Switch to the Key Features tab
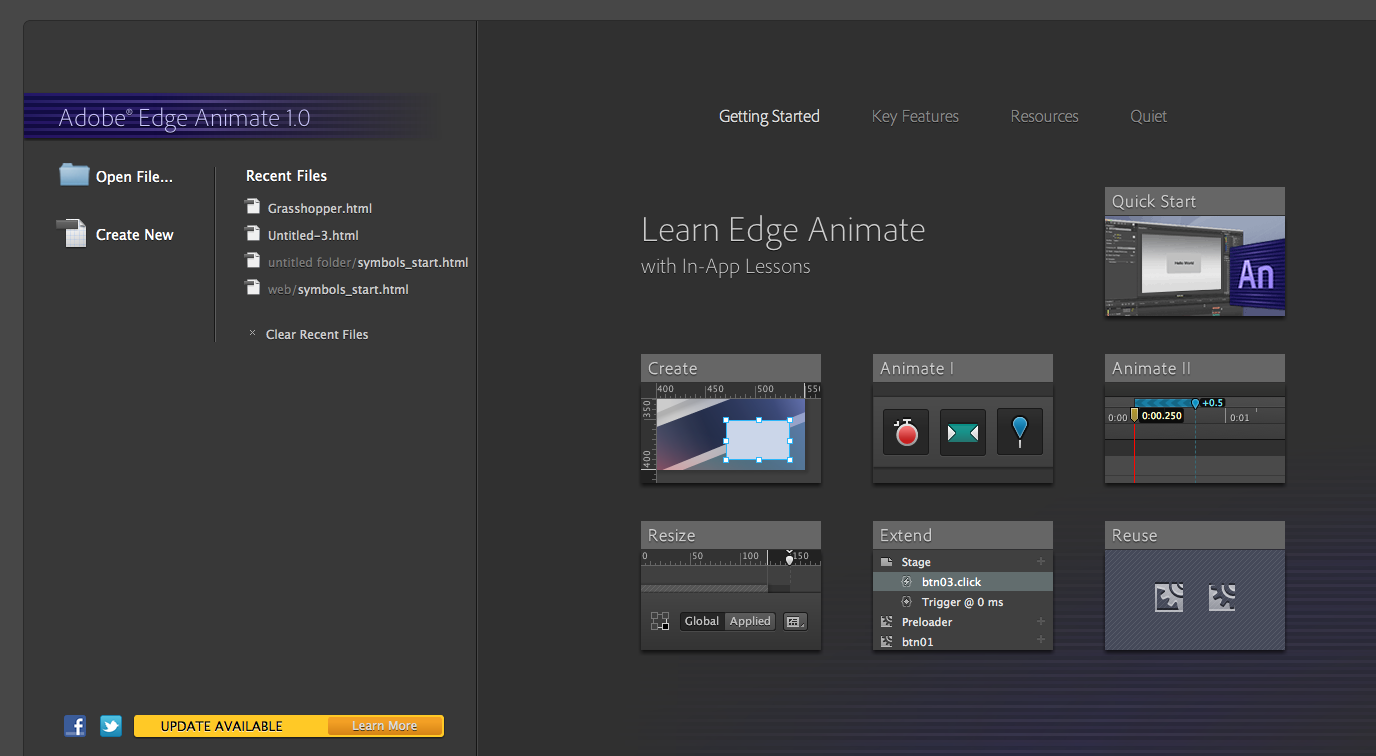The width and height of the screenshot is (1376, 756). tap(915, 116)
